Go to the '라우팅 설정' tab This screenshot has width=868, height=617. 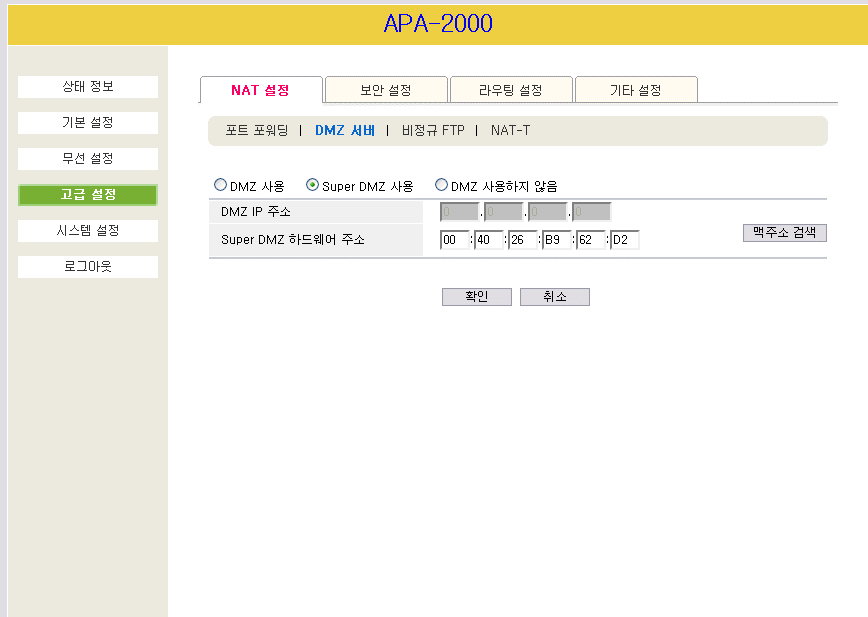pyautogui.click(x=511, y=90)
